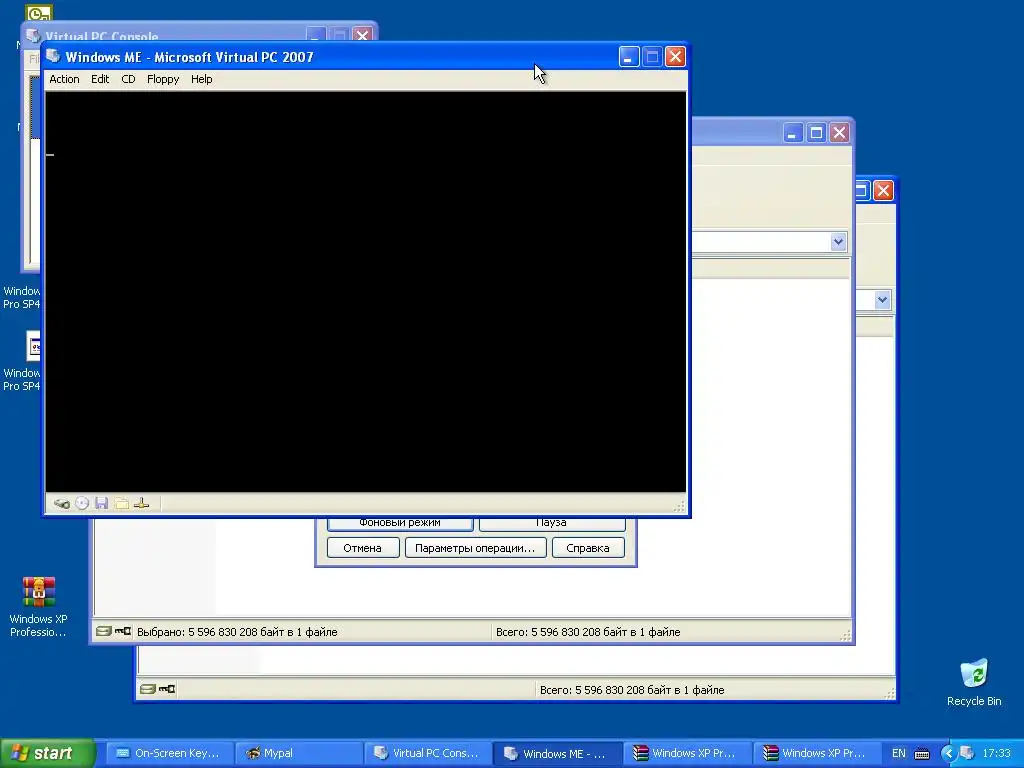
Task: Click Всего text in middle WinRAR status bar
Action: pyautogui.click(x=588, y=632)
